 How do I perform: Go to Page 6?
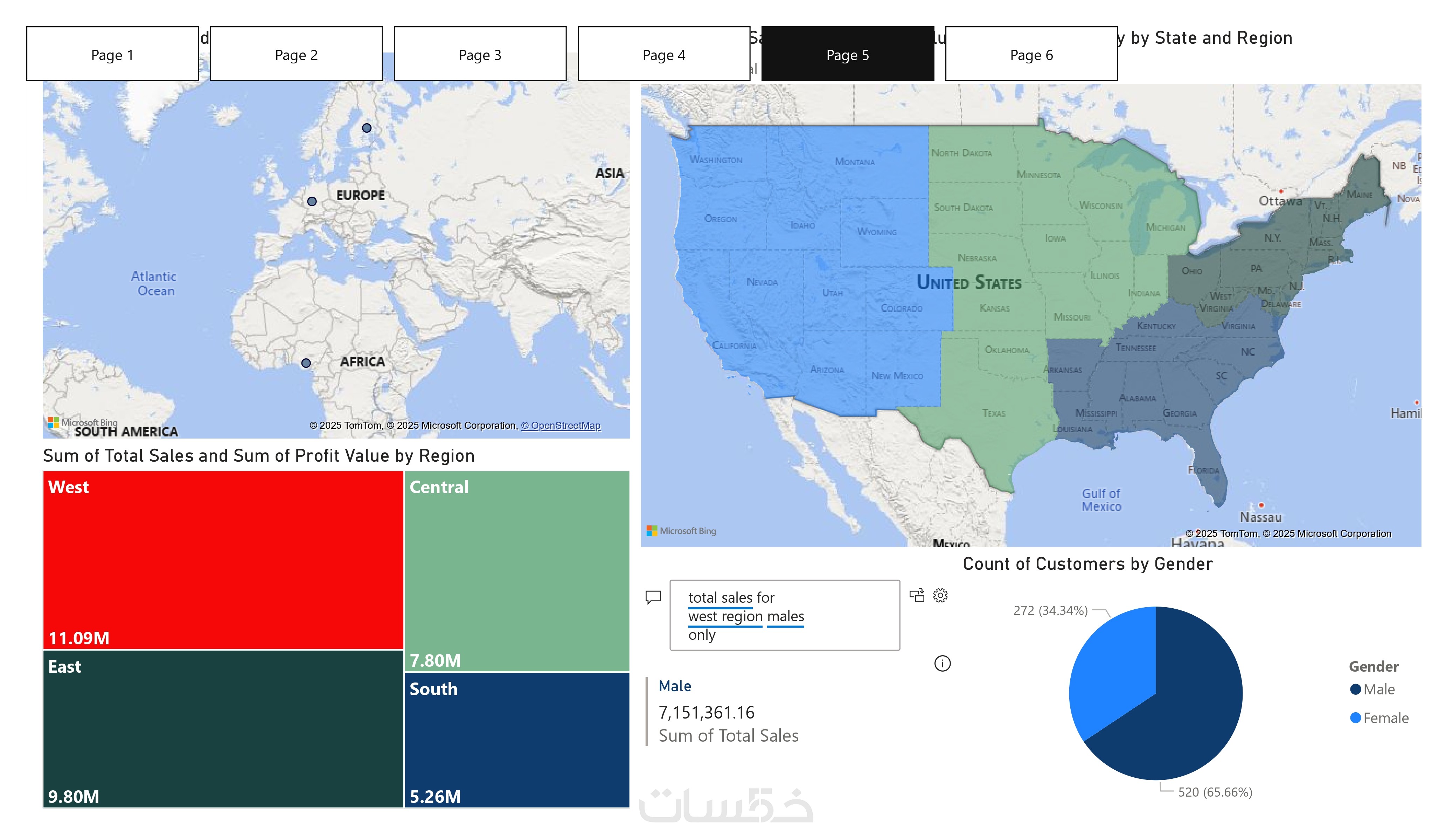point(1031,54)
